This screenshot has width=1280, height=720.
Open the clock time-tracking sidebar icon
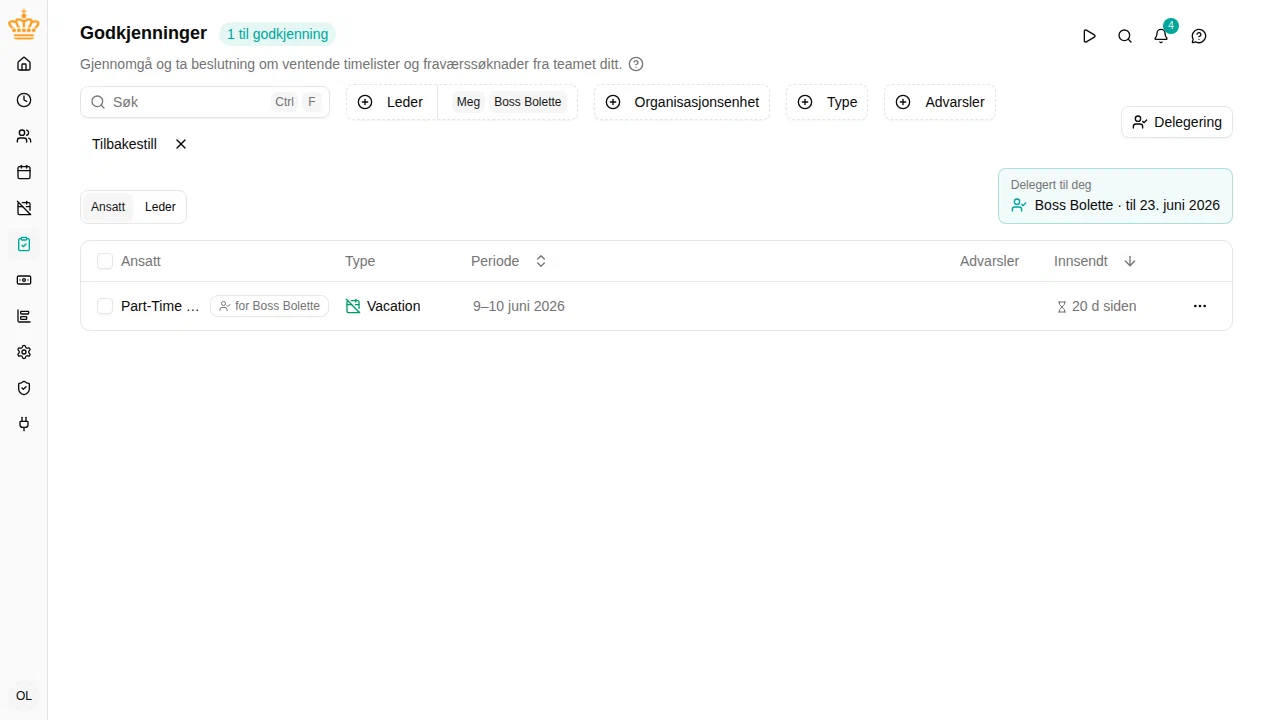[24, 100]
